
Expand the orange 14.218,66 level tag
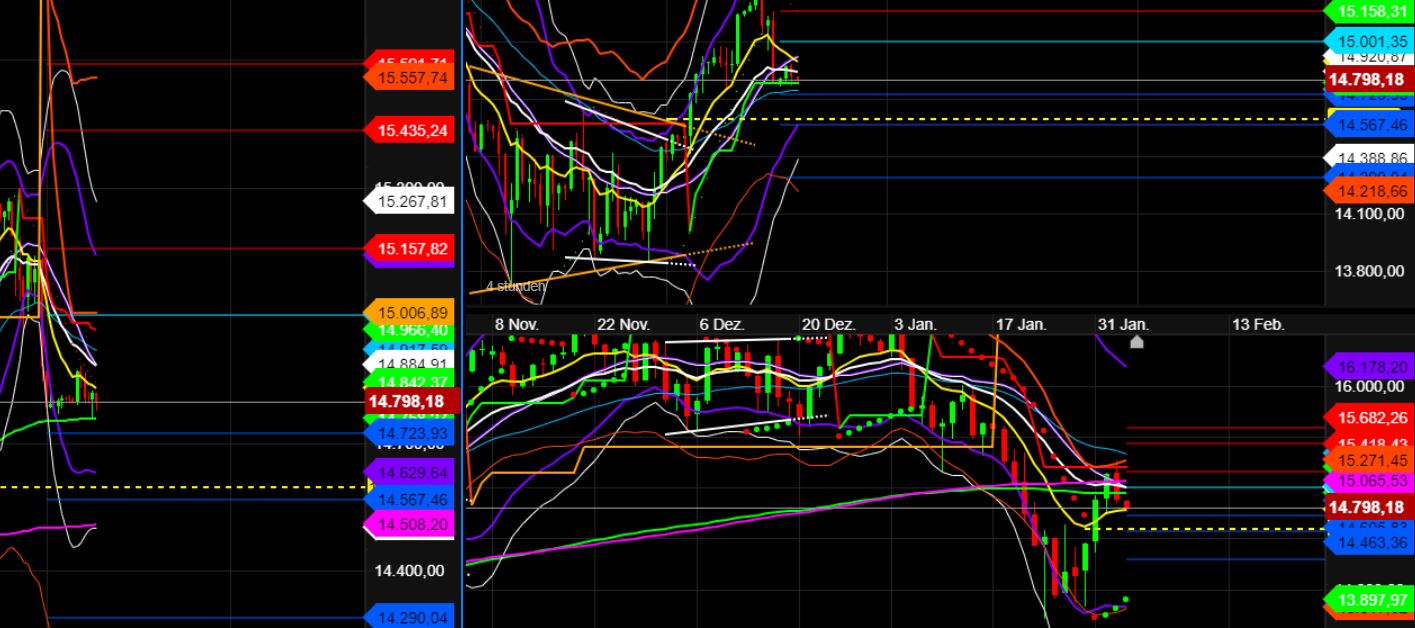coord(1371,190)
